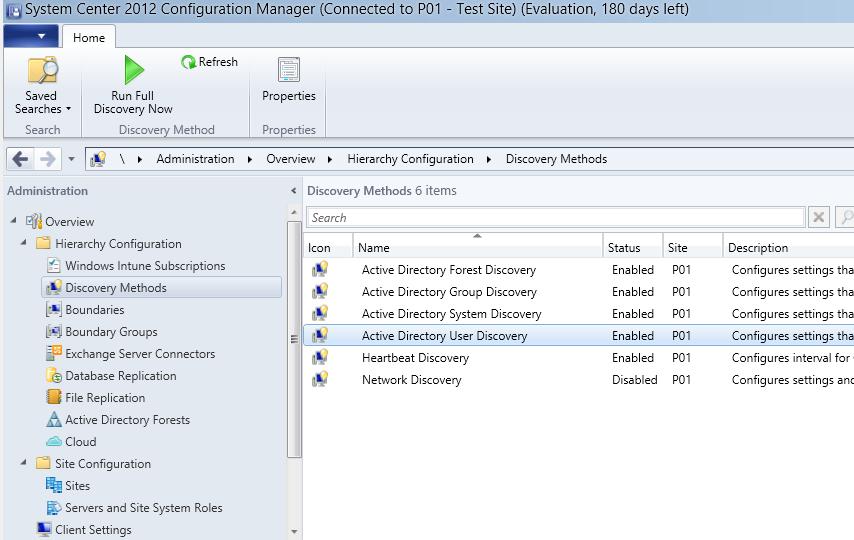Expand the breadcrumb arrow after Hierarchy Configuration
The height and width of the screenshot is (540, 854).
point(489,159)
